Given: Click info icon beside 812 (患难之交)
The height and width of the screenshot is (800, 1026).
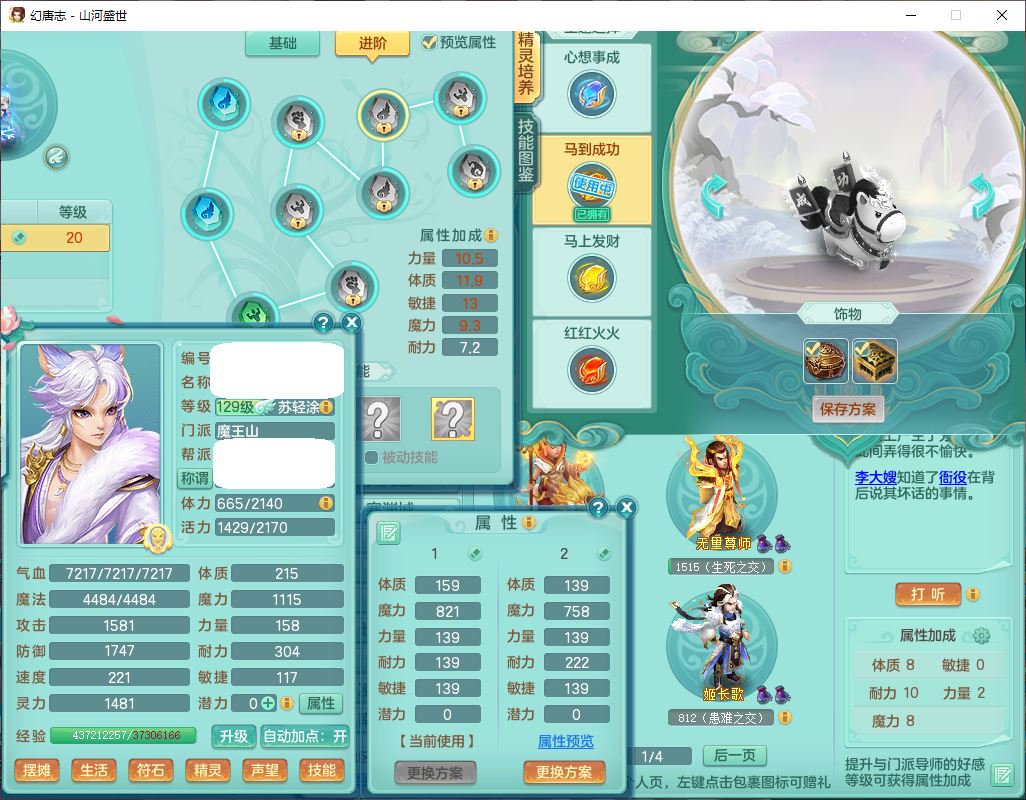Looking at the screenshot, I should (x=784, y=718).
